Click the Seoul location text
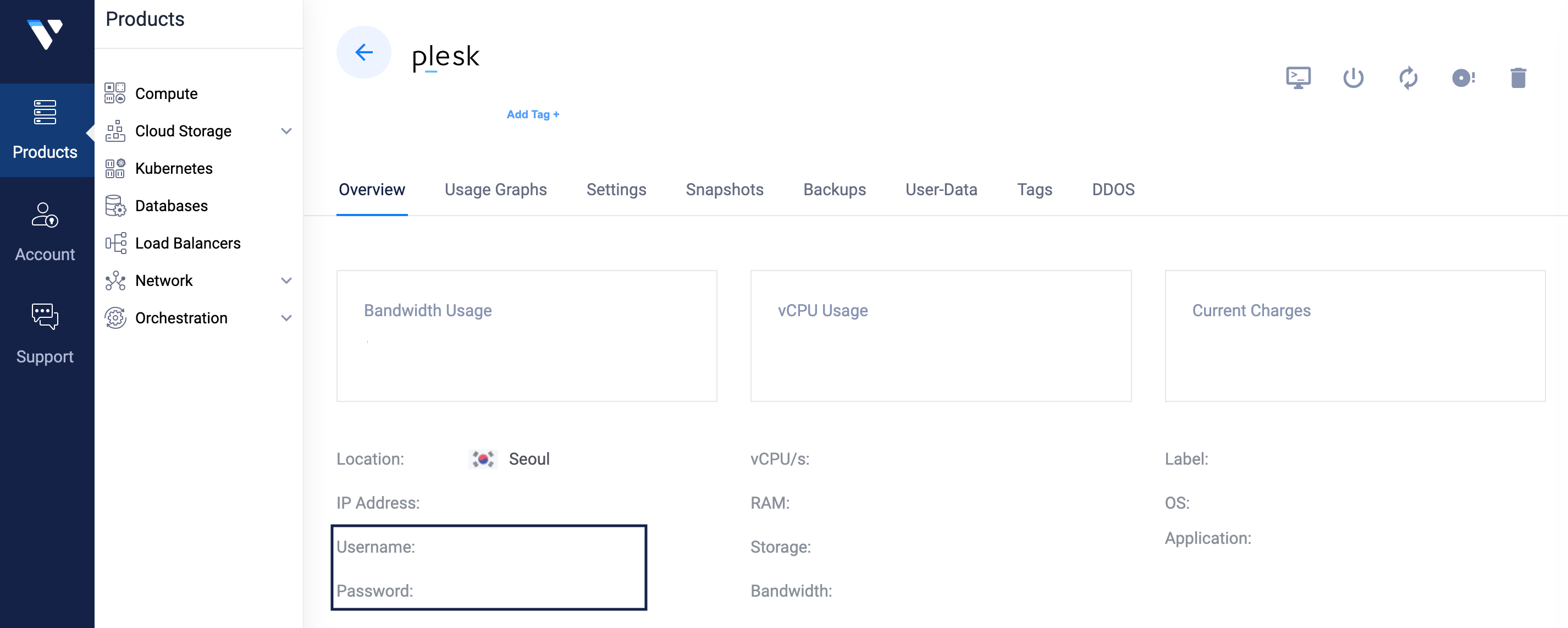 529,459
